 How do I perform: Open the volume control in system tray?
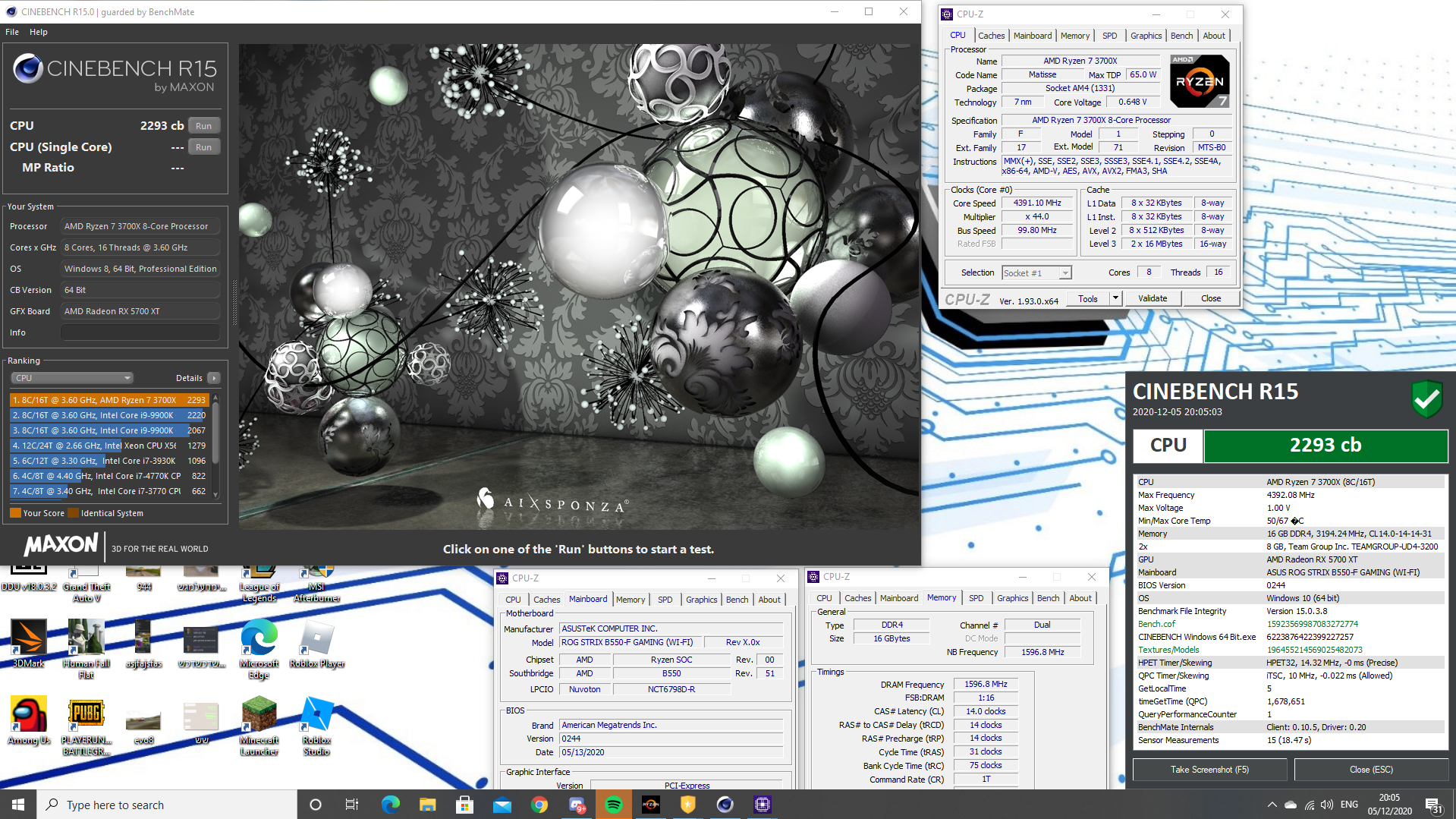[x=1327, y=805]
